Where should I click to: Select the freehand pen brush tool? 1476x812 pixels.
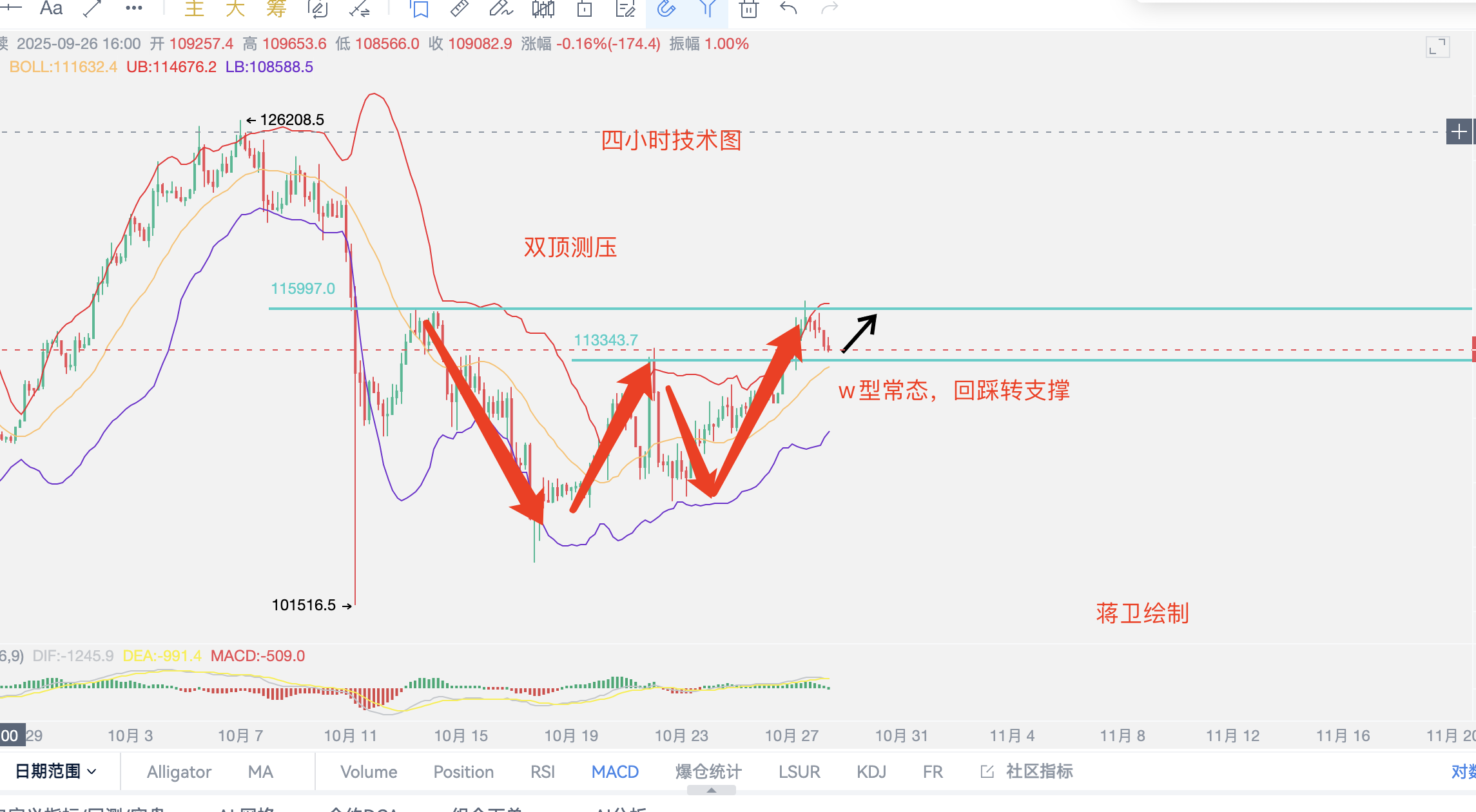pyautogui.click(x=500, y=8)
